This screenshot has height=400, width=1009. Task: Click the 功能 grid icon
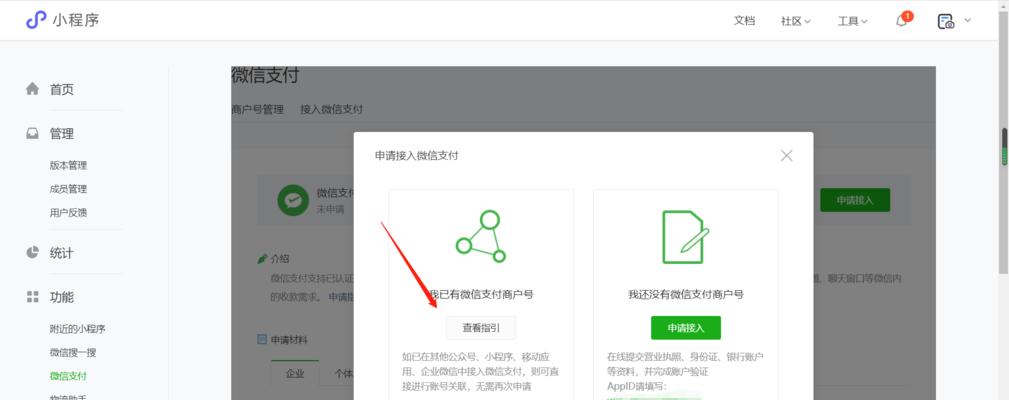click(x=32, y=296)
